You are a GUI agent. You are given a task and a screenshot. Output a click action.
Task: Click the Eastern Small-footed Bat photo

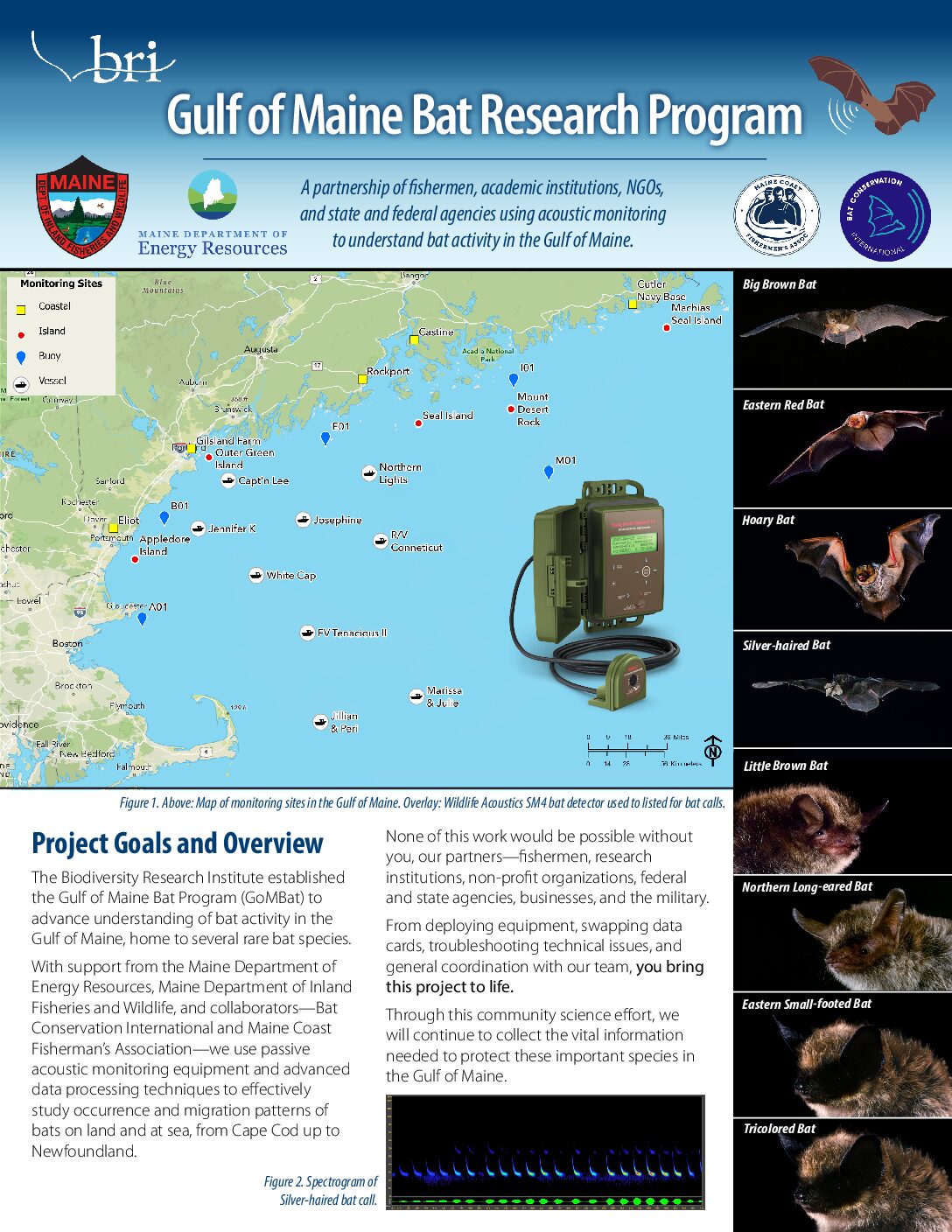tap(842, 1055)
